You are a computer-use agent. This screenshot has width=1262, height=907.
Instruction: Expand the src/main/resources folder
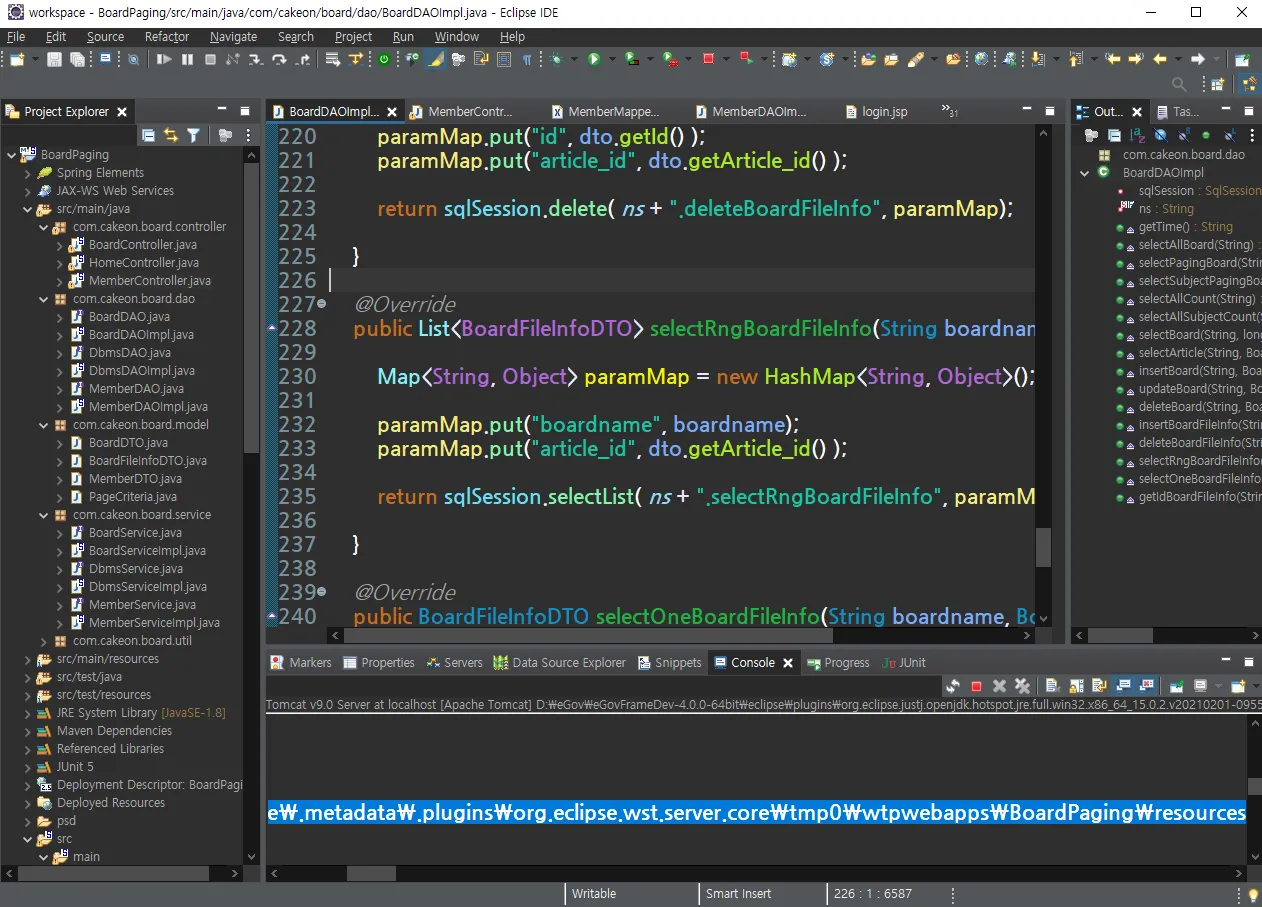point(28,659)
